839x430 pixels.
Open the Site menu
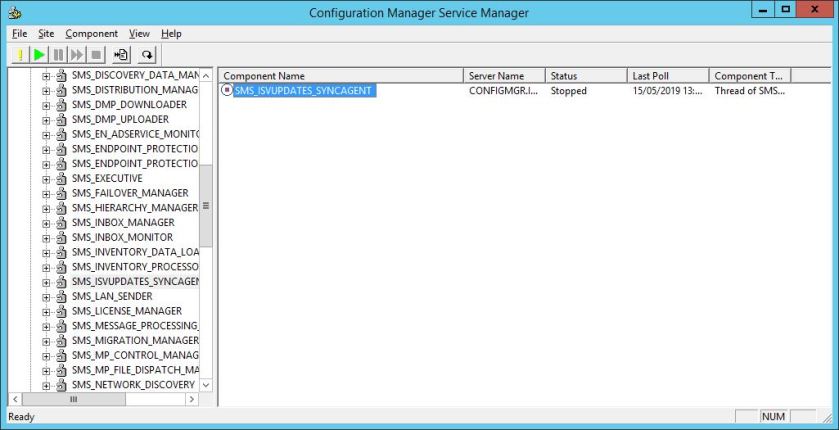46,34
